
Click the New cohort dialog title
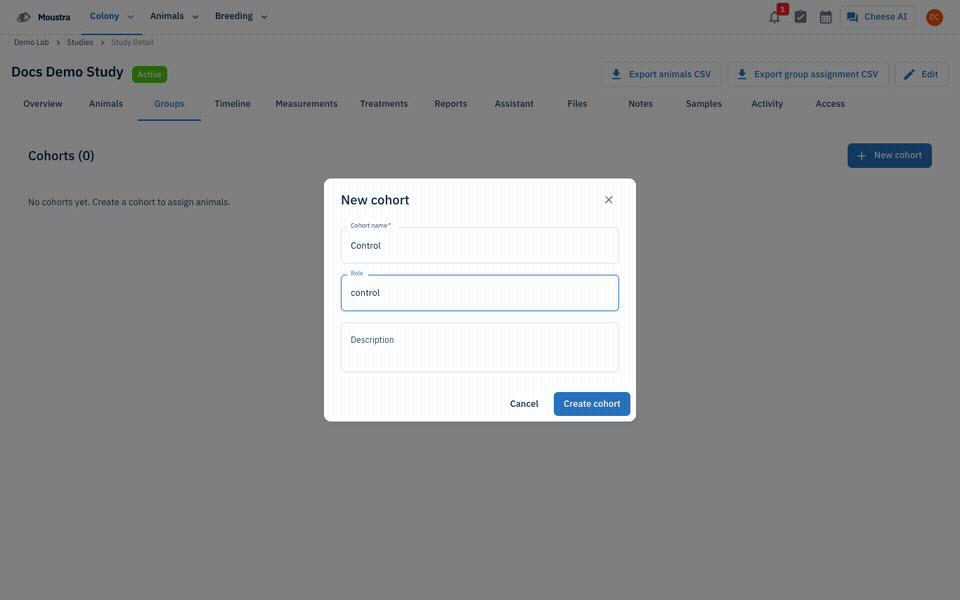click(375, 200)
